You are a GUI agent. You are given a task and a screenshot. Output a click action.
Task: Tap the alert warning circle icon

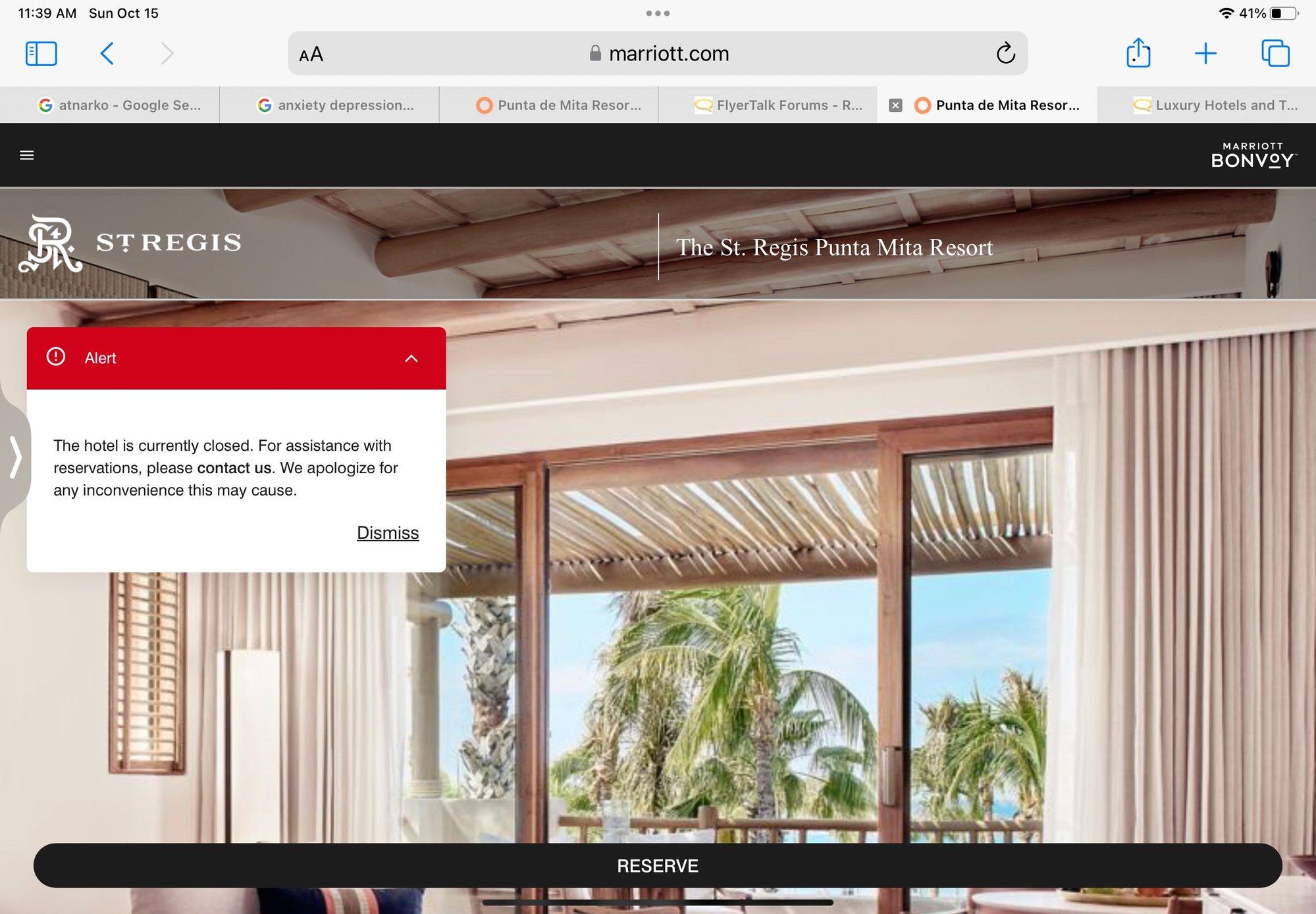tap(56, 358)
